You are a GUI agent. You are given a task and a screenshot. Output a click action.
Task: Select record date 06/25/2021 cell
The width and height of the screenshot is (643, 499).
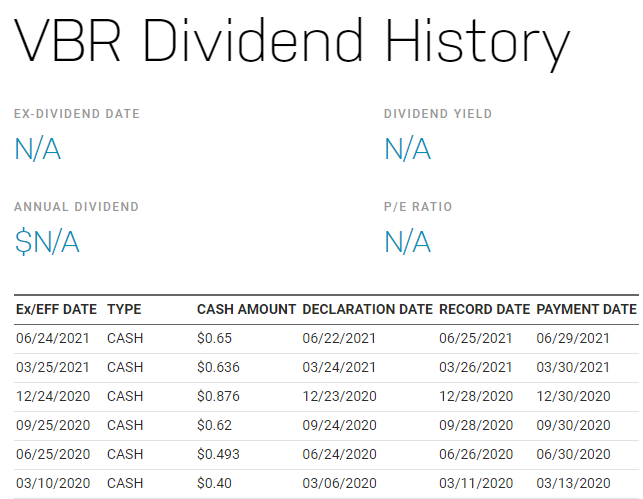(x=476, y=338)
